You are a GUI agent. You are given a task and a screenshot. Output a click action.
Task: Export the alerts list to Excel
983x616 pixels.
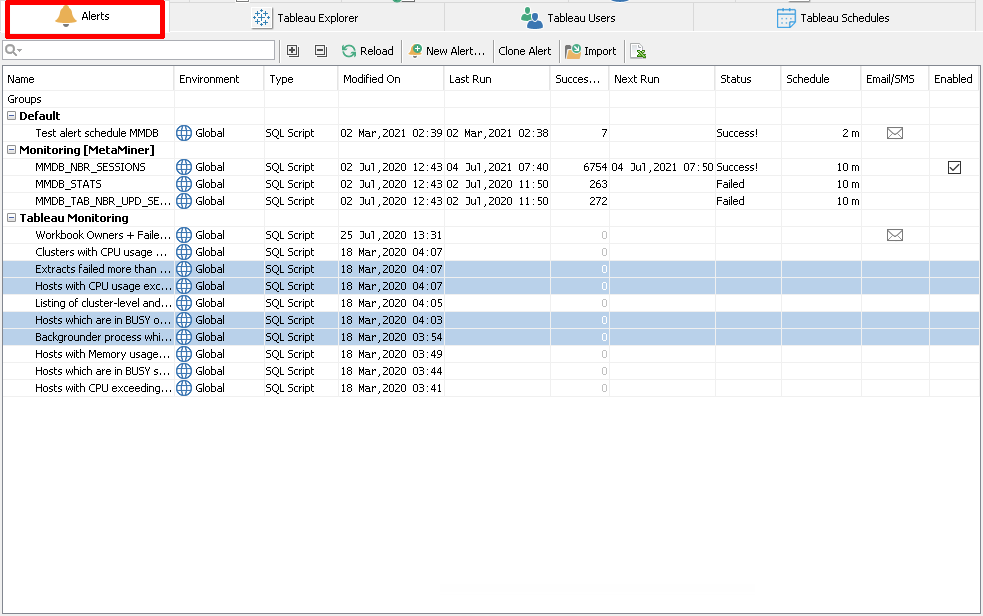tap(638, 51)
